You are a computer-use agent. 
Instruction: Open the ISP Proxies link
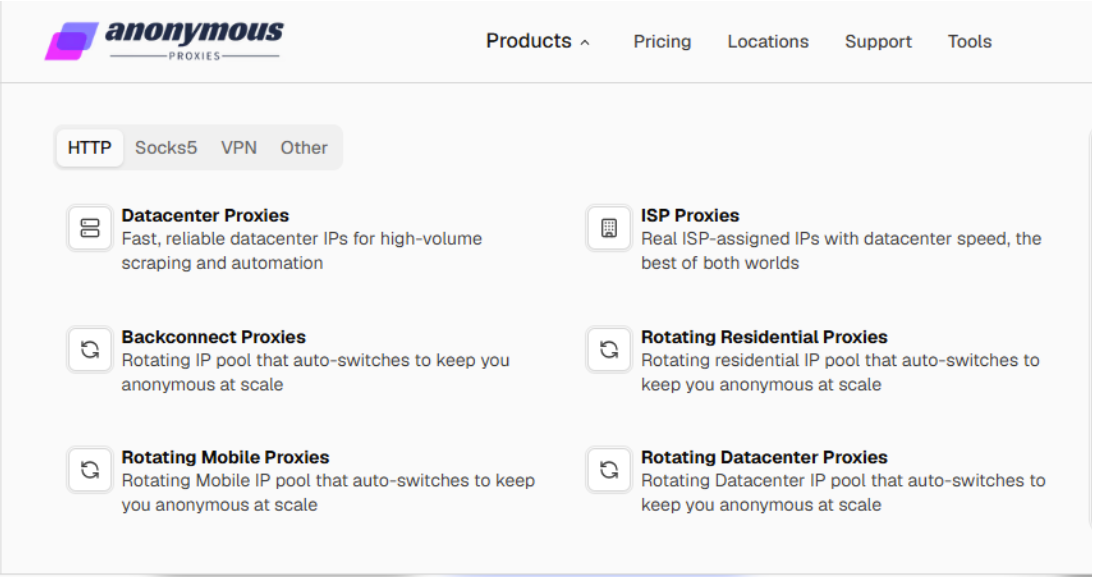(x=690, y=215)
